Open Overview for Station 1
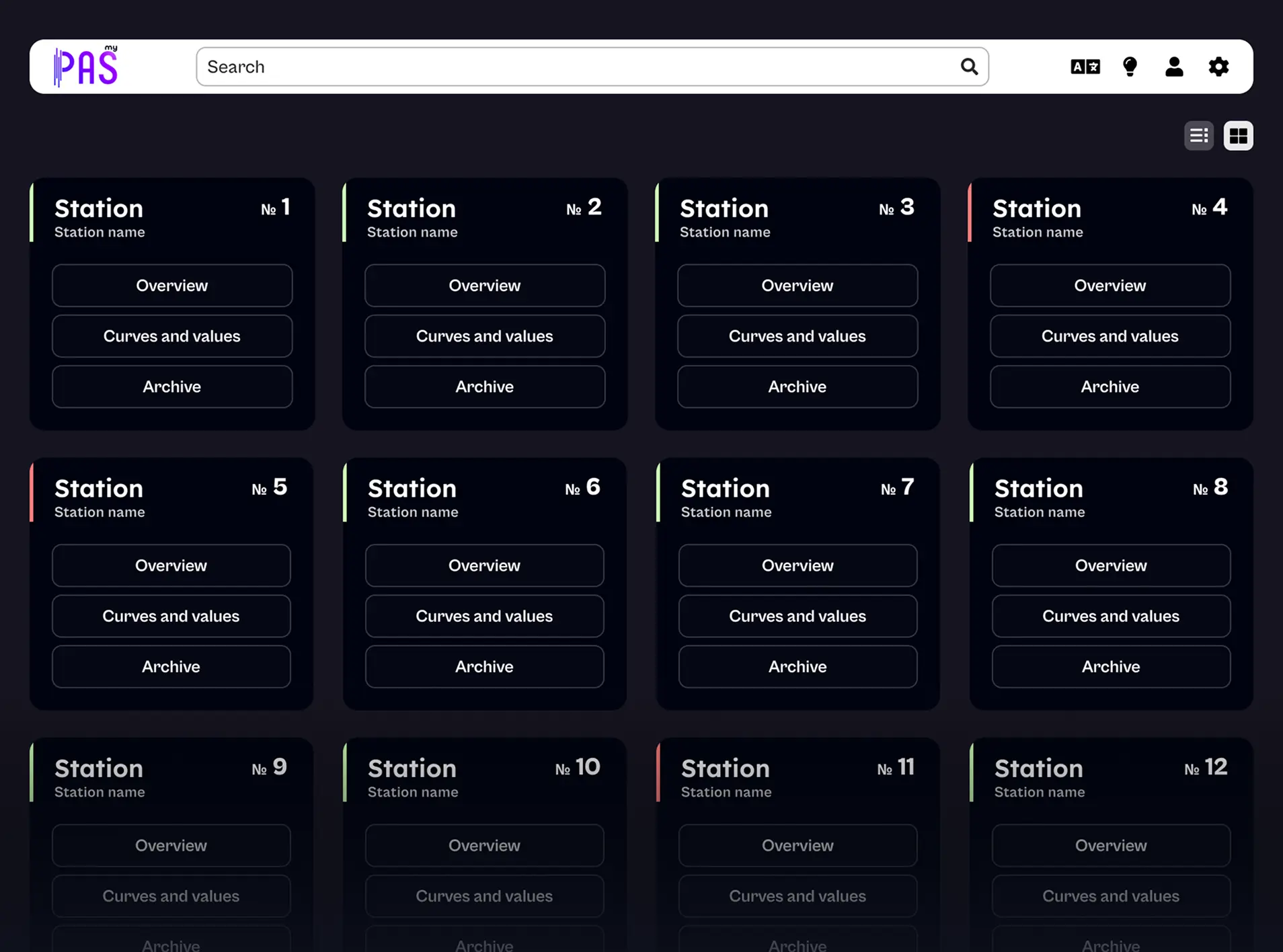This screenshot has width=1283, height=952. click(172, 286)
